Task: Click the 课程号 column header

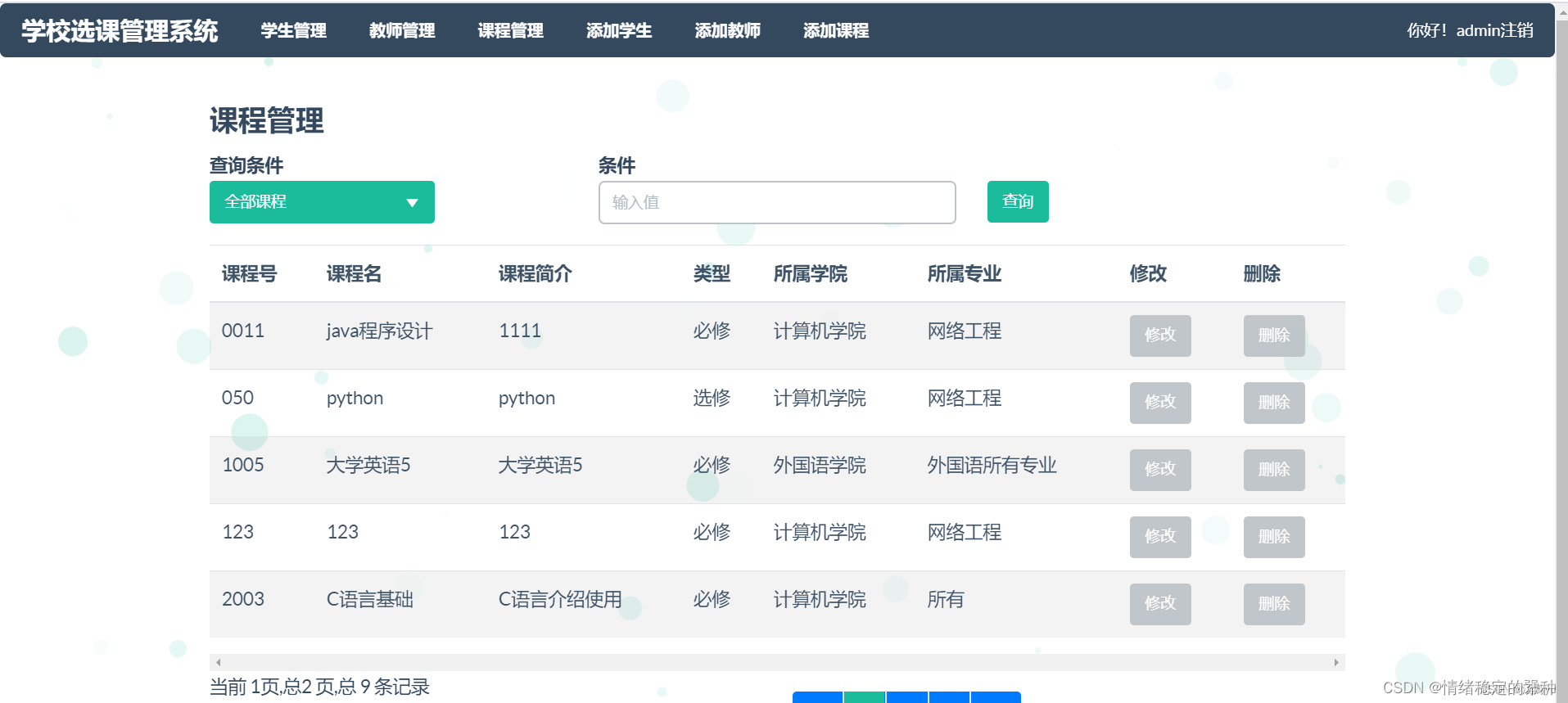Action: click(249, 273)
